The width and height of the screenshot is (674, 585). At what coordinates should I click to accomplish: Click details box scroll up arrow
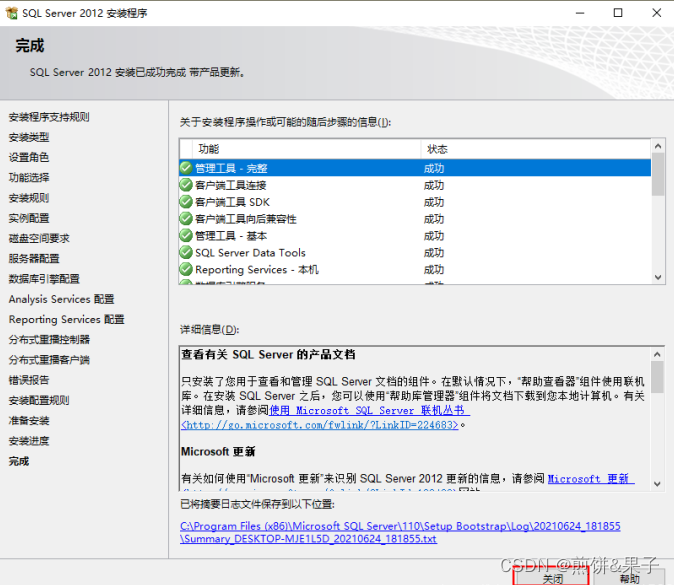[x=657, y=354]
